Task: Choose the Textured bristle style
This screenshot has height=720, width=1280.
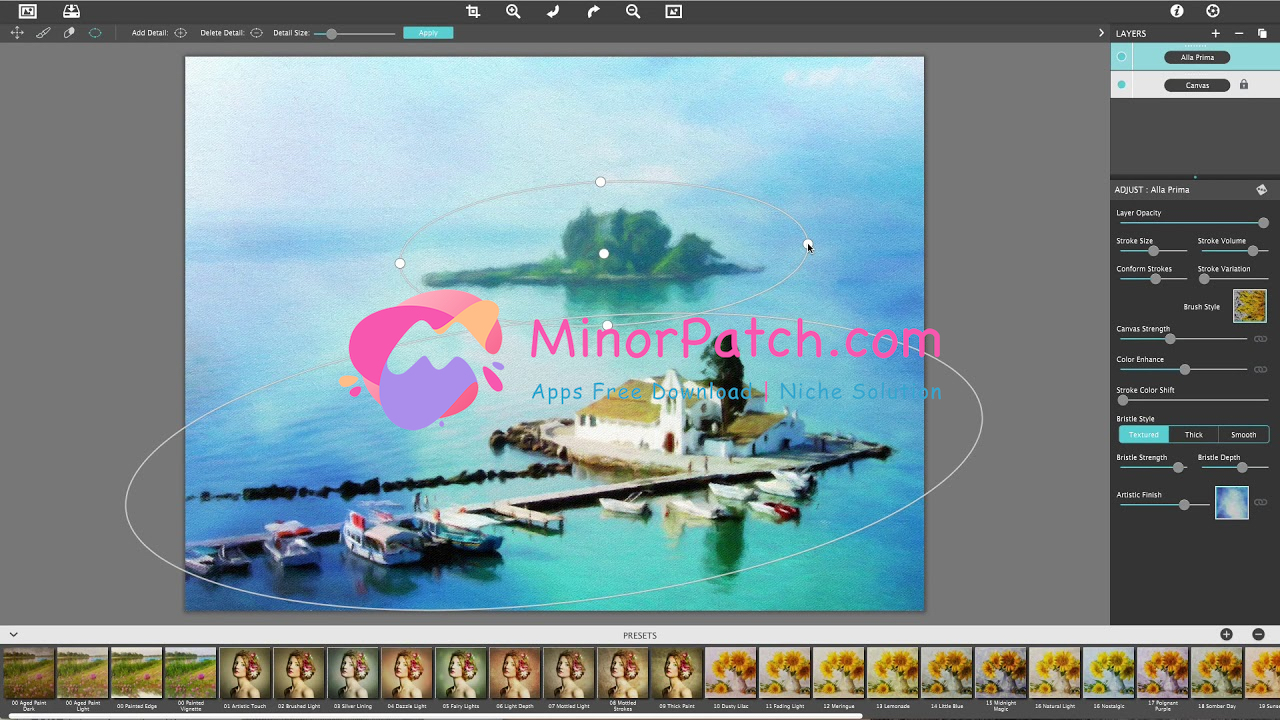Action: pyautogui.click(x=1143, y=435)
